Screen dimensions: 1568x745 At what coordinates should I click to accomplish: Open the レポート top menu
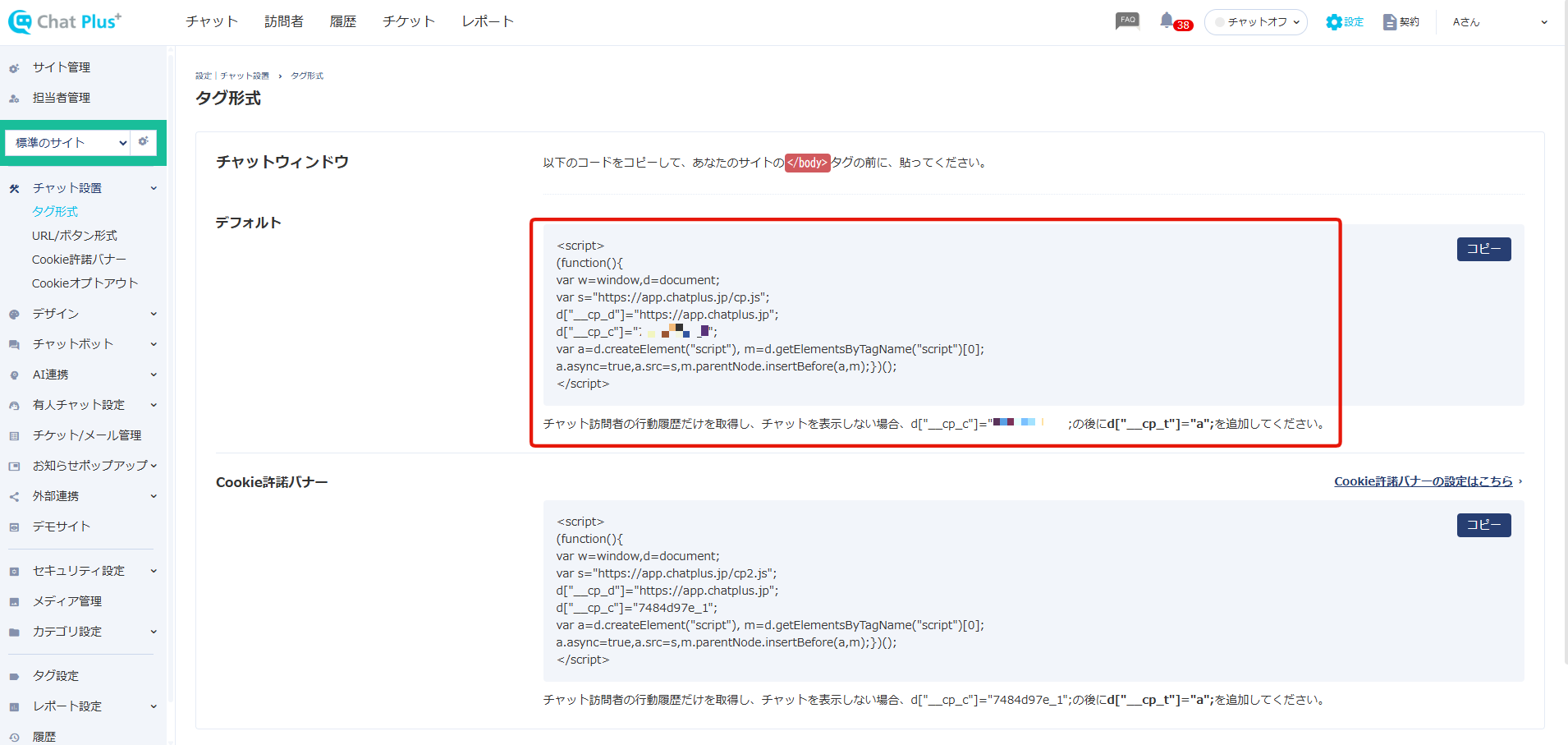pyautogui.click(x=488, y=22)
